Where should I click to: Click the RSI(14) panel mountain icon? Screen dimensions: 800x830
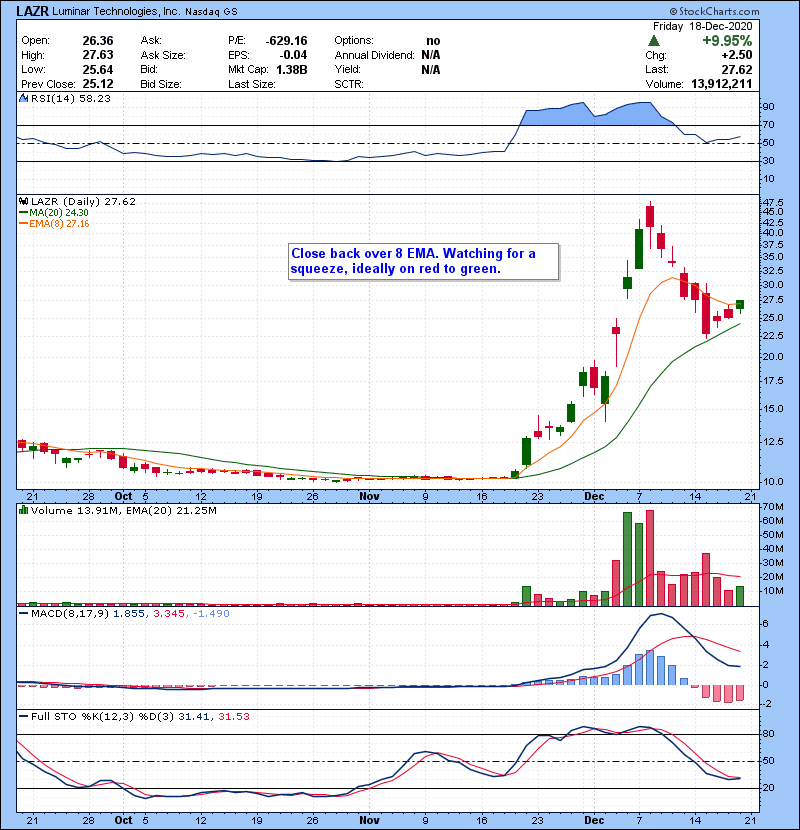[23, 98]
